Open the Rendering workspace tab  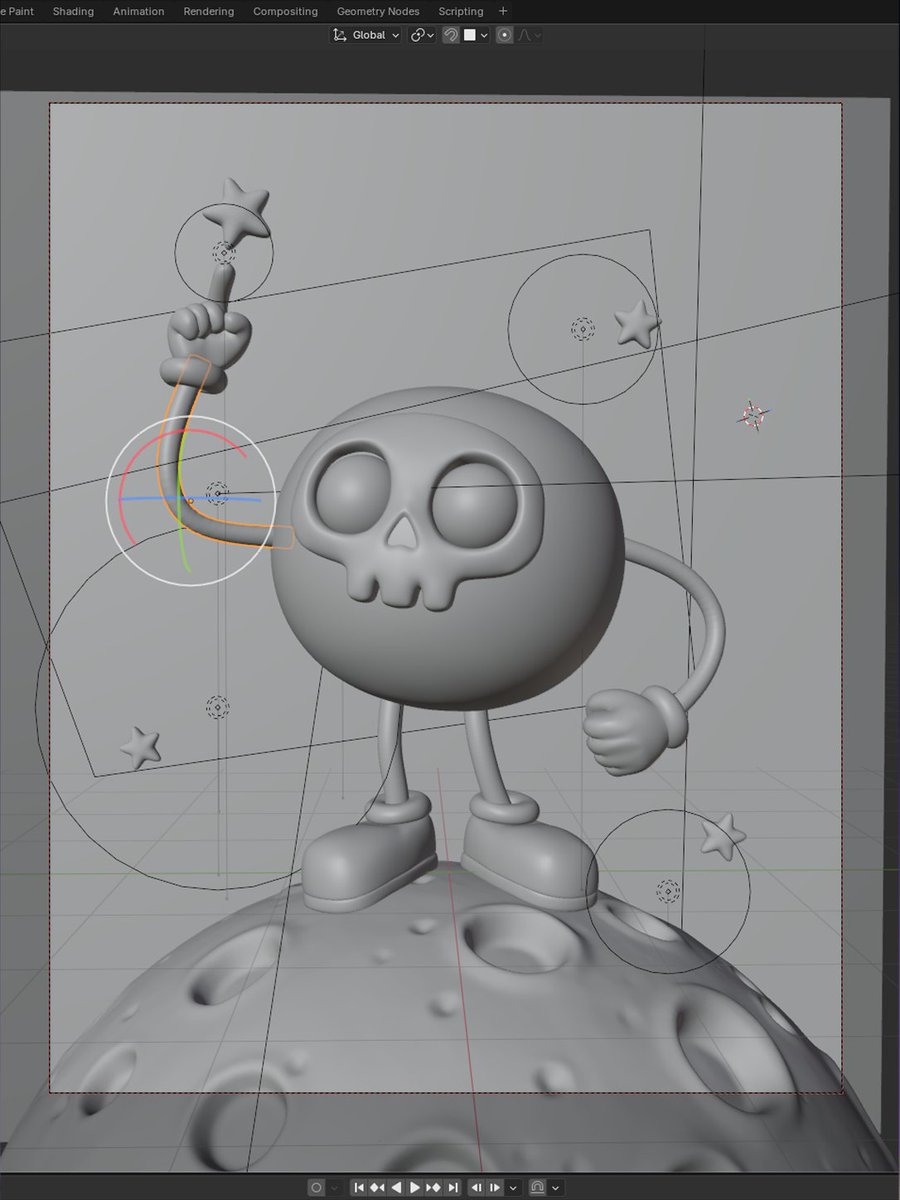coord(208,11)
